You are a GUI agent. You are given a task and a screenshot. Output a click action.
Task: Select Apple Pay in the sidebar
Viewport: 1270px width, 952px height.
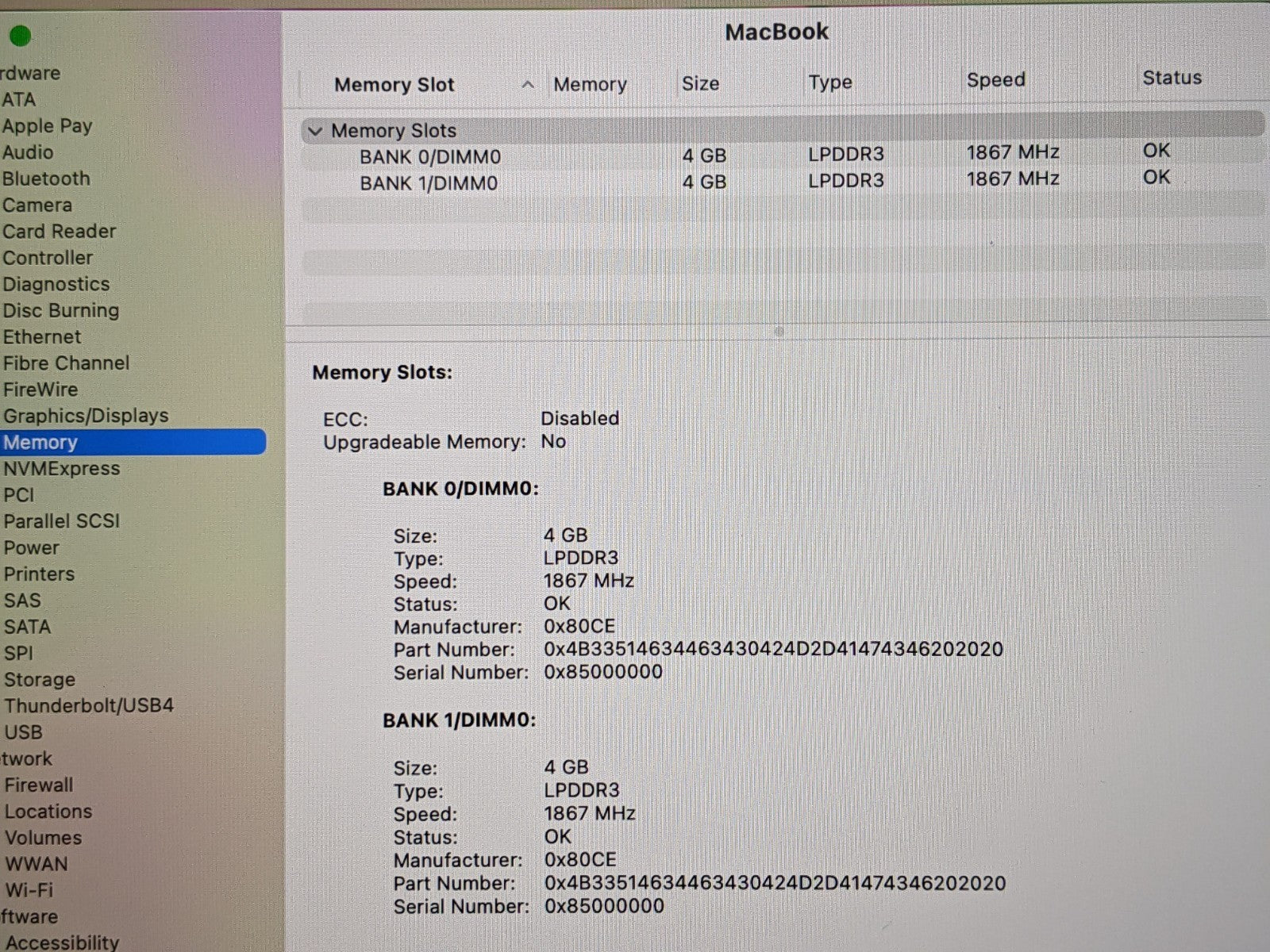(47, 126)
